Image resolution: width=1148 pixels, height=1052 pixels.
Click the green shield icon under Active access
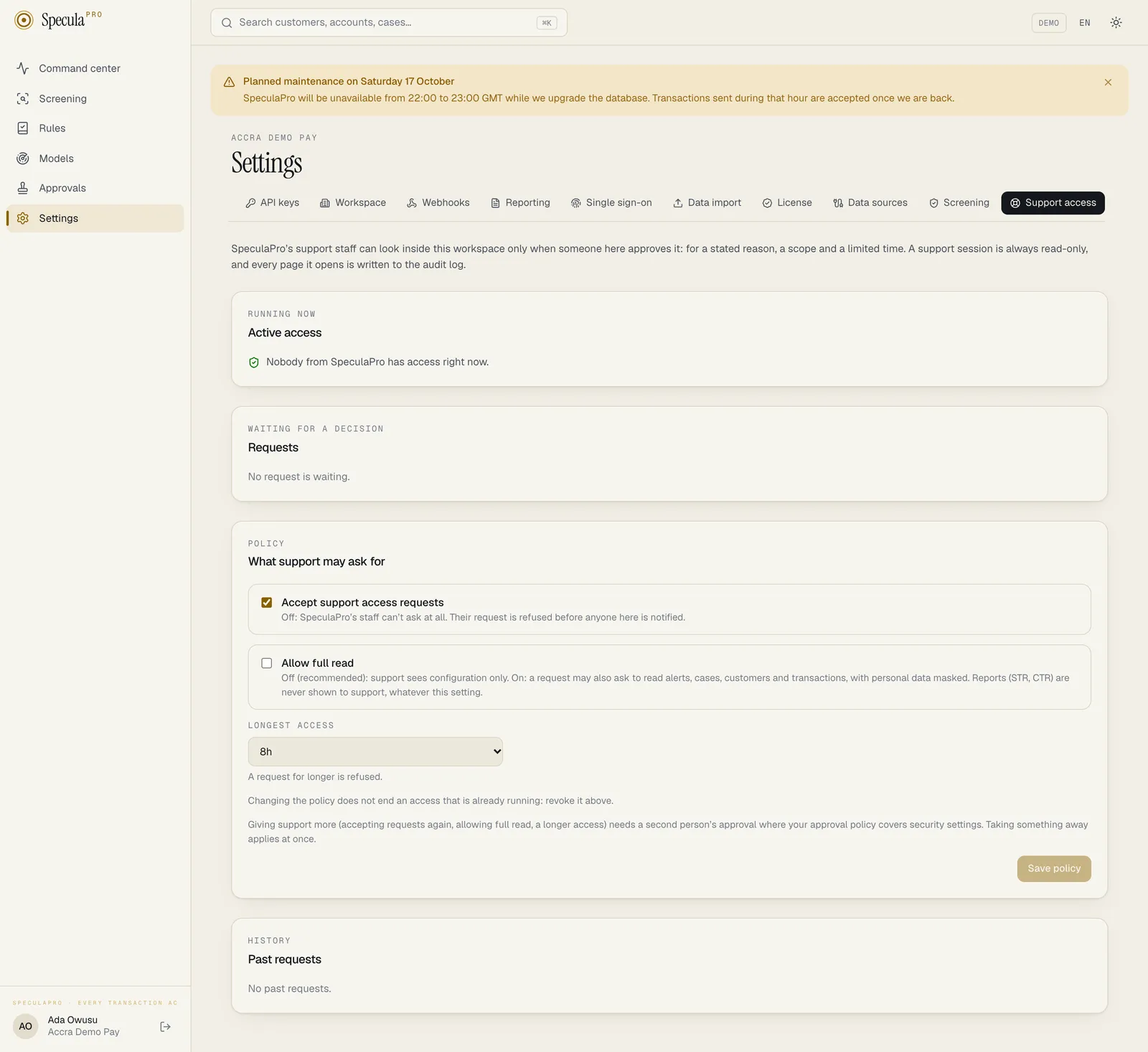click(253, 362)
